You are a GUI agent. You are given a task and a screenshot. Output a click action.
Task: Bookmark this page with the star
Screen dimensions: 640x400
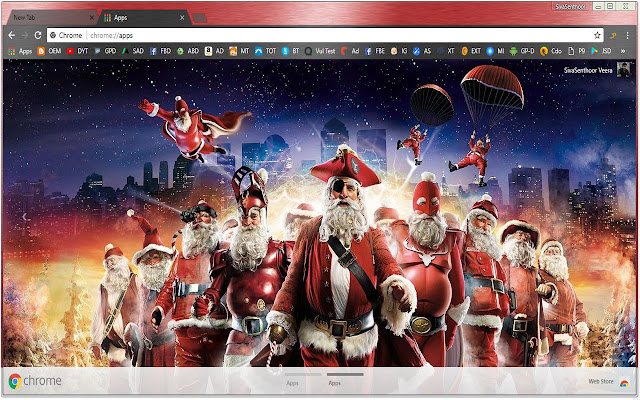click(x=597, y=36)
